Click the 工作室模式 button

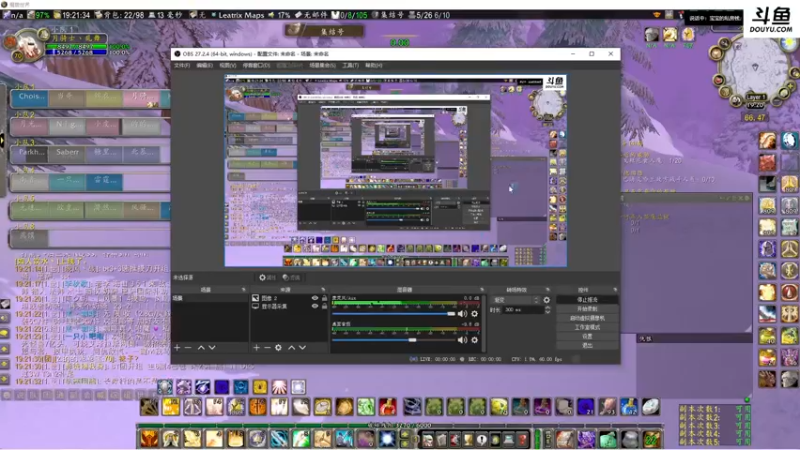(x=587, y=327)
